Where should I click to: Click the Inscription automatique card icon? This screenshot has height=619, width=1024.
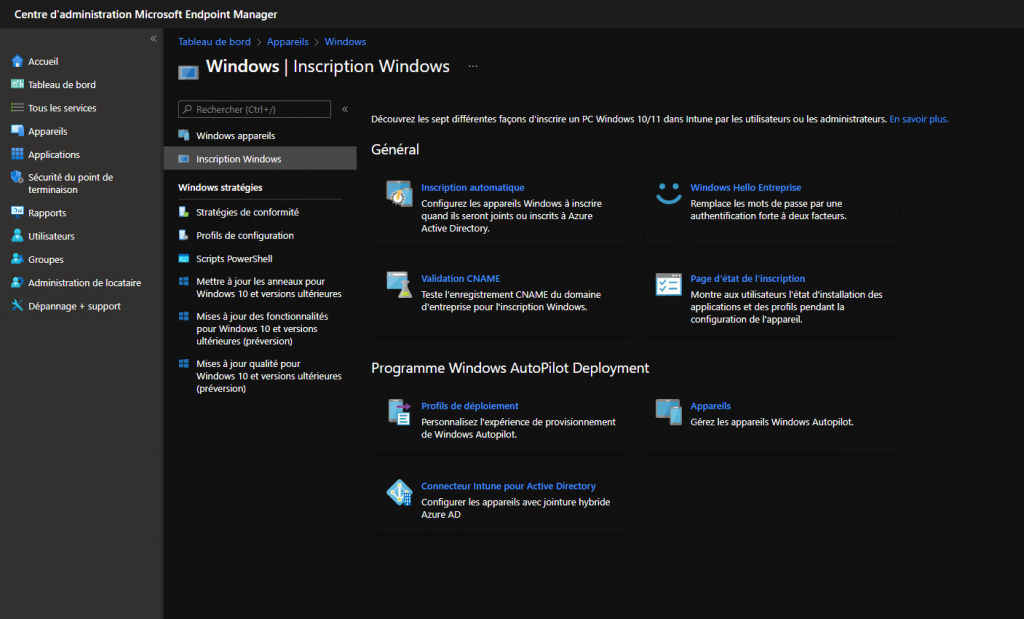coord(399,194)
